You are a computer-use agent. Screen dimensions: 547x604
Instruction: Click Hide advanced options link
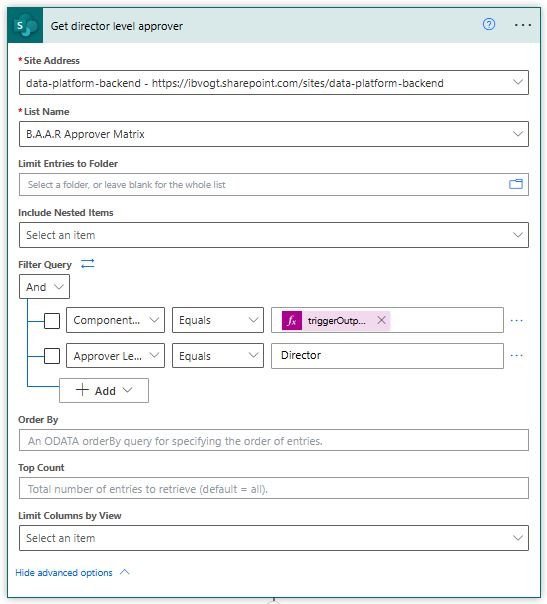(x=72, y=572)
